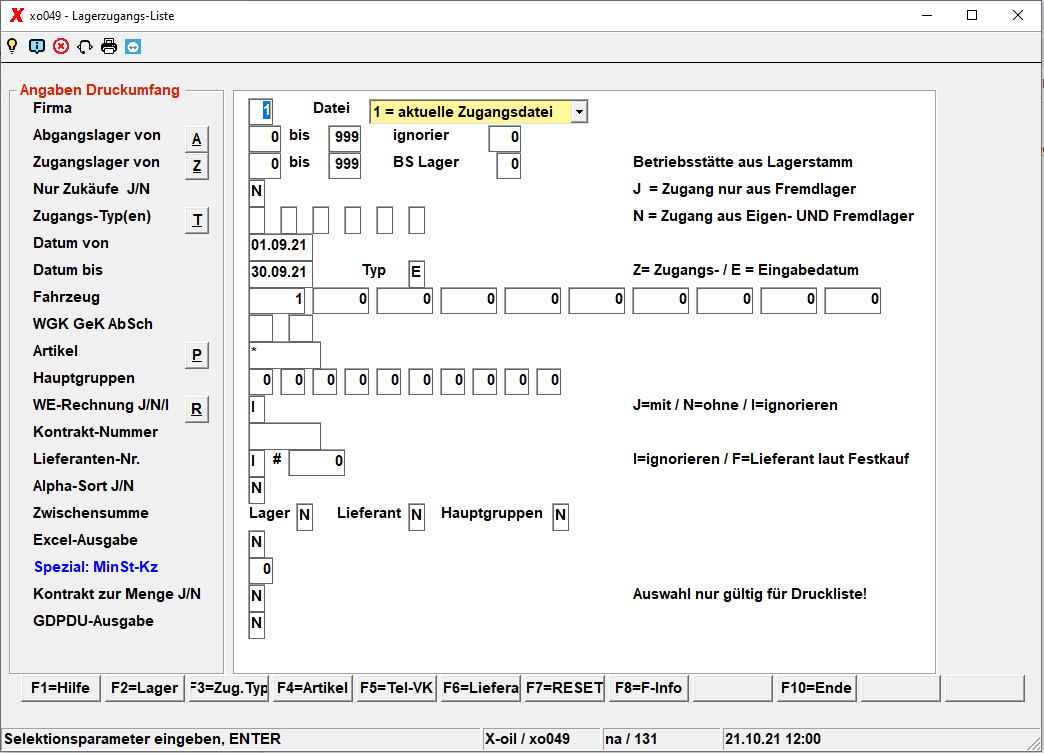The height and width of the screenshot is (753, 1044).
Task: Click the Artikel field with asterisk
Action: (284, 355)
